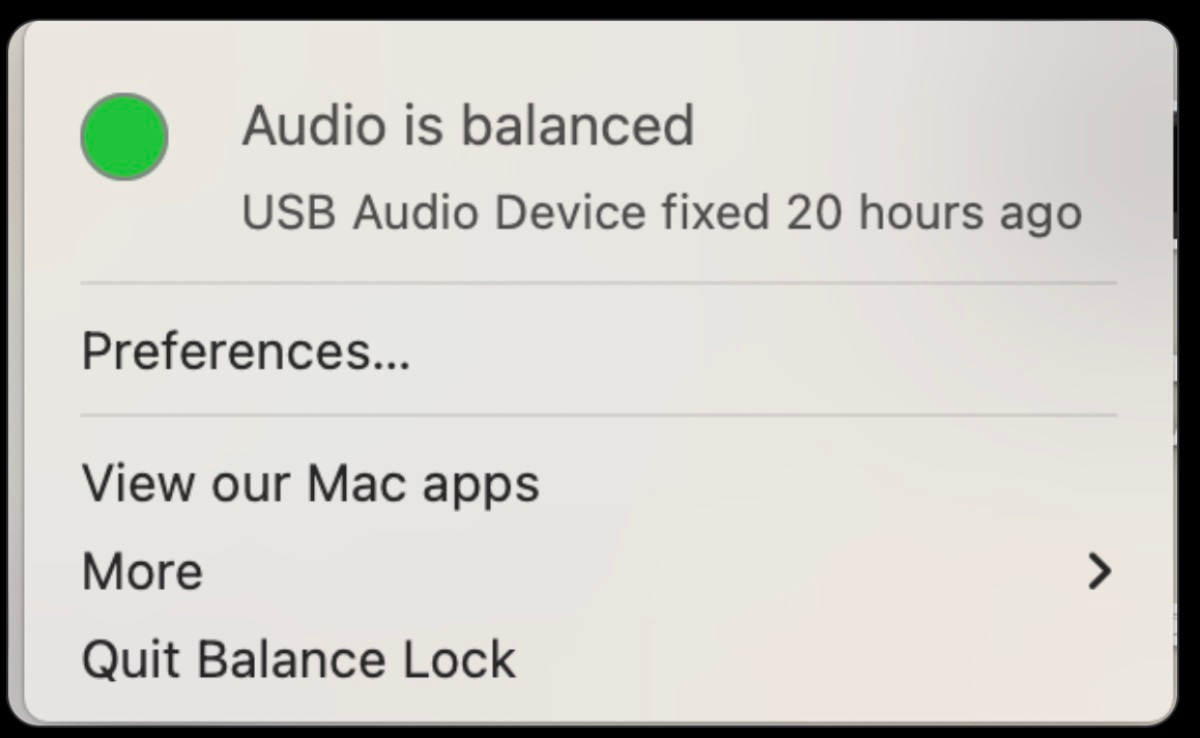The height and width of the screenshot is (738, 1200).
Task: Click Quit Balance Lock to exit app
Action: [x=298, y=657]
